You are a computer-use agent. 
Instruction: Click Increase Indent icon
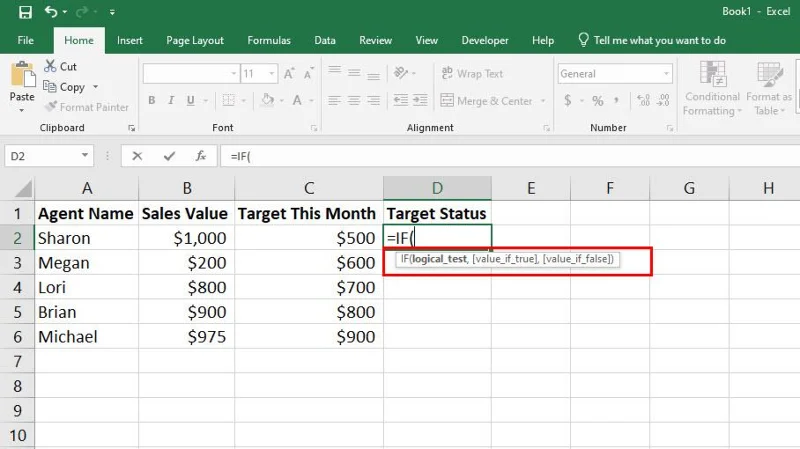(x=420, y=101)
